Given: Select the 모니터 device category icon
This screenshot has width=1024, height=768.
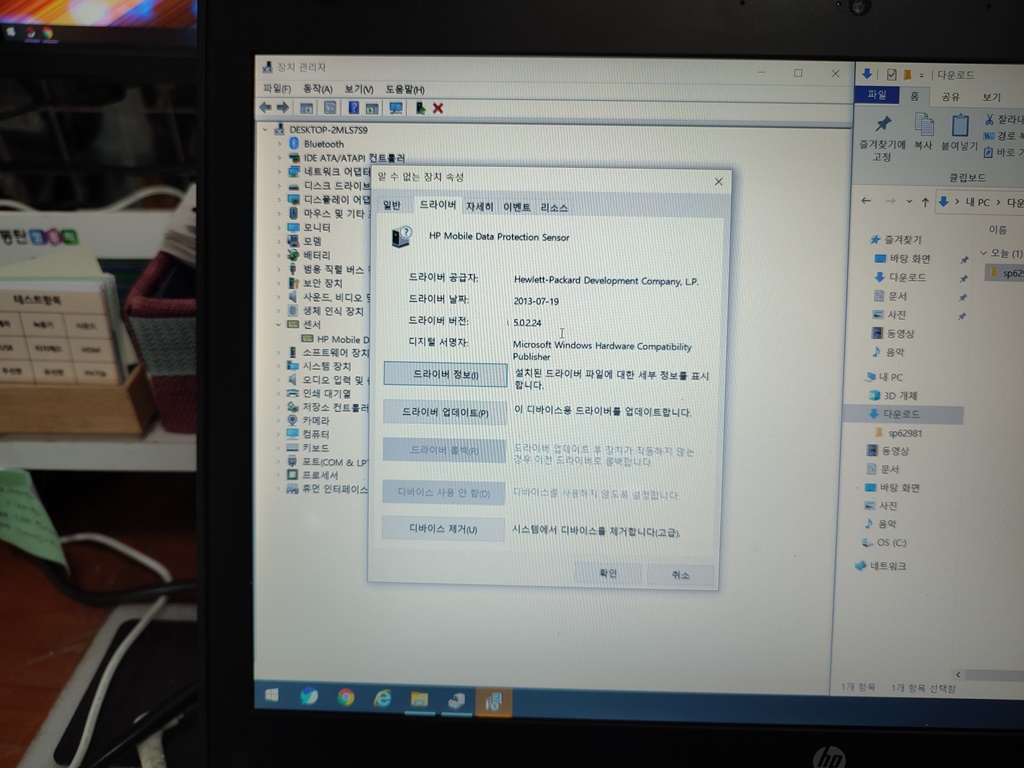Looking at the screenshot, I should [x=294, y=227].
